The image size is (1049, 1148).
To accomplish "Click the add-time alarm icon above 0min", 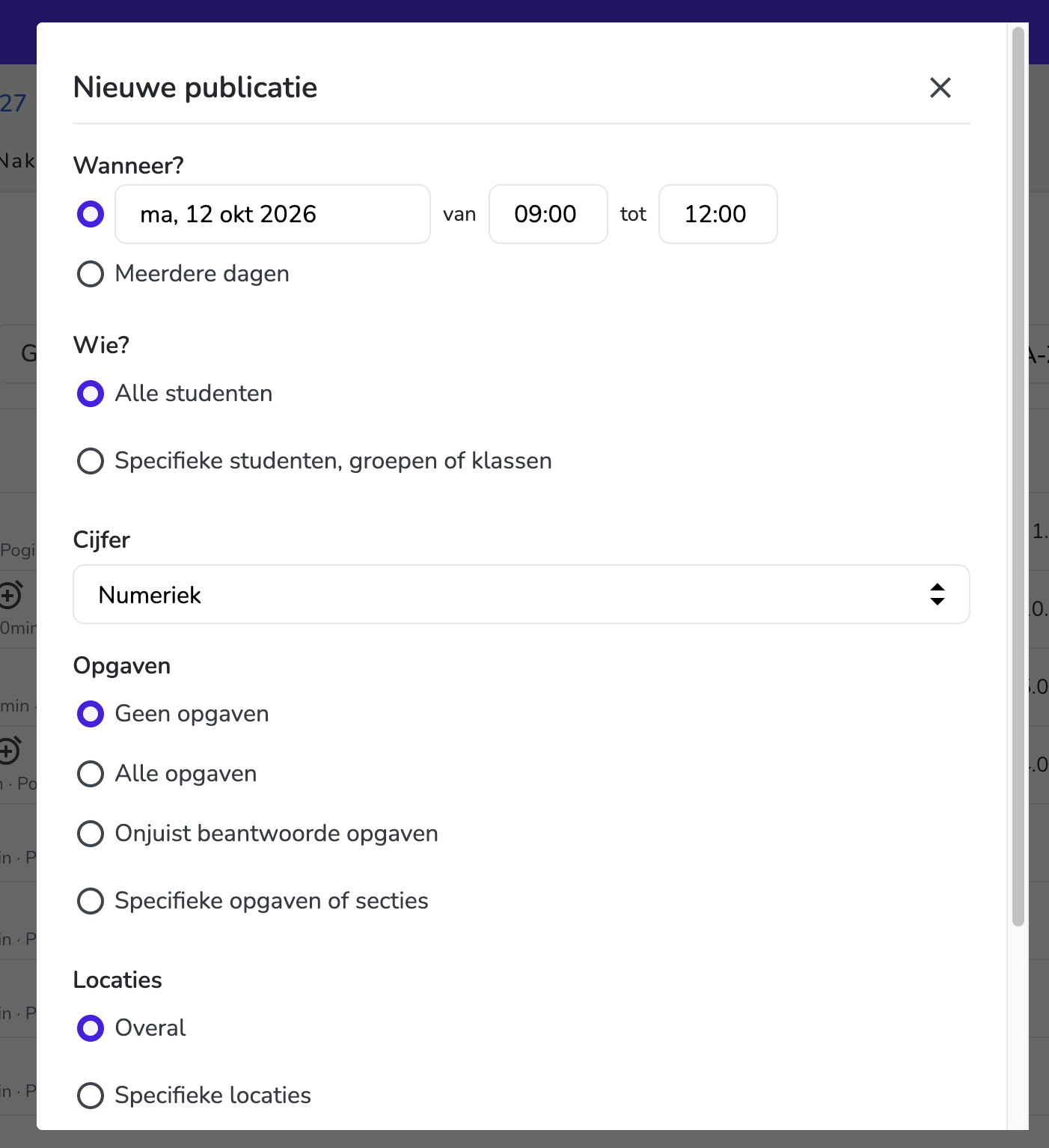I will click(10, 595).
